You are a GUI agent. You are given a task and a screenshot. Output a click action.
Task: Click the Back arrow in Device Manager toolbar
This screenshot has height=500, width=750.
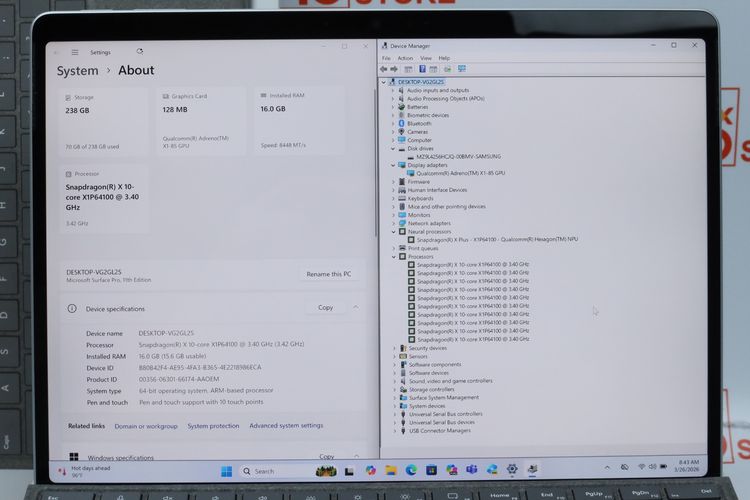[384, 69]
